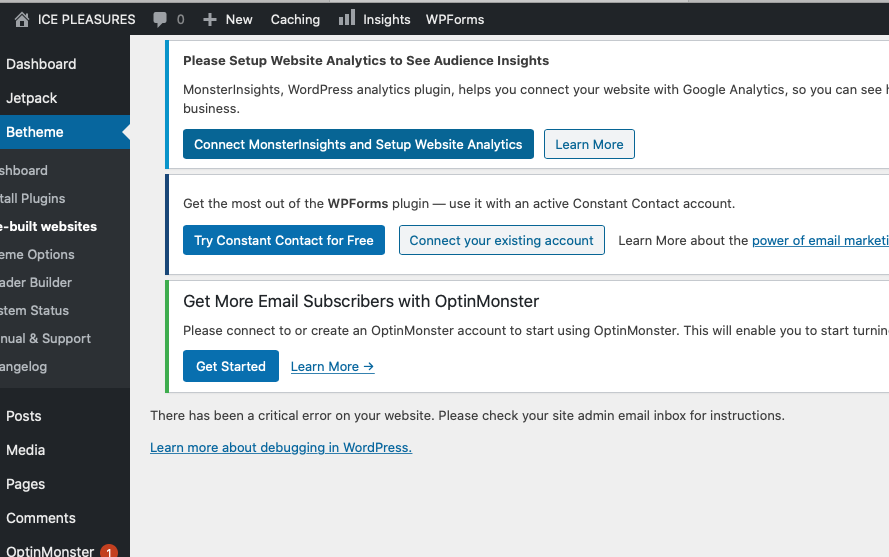Click 'Get More Email Subscribers with OptinMonster' heading

(x=361, y=301)
